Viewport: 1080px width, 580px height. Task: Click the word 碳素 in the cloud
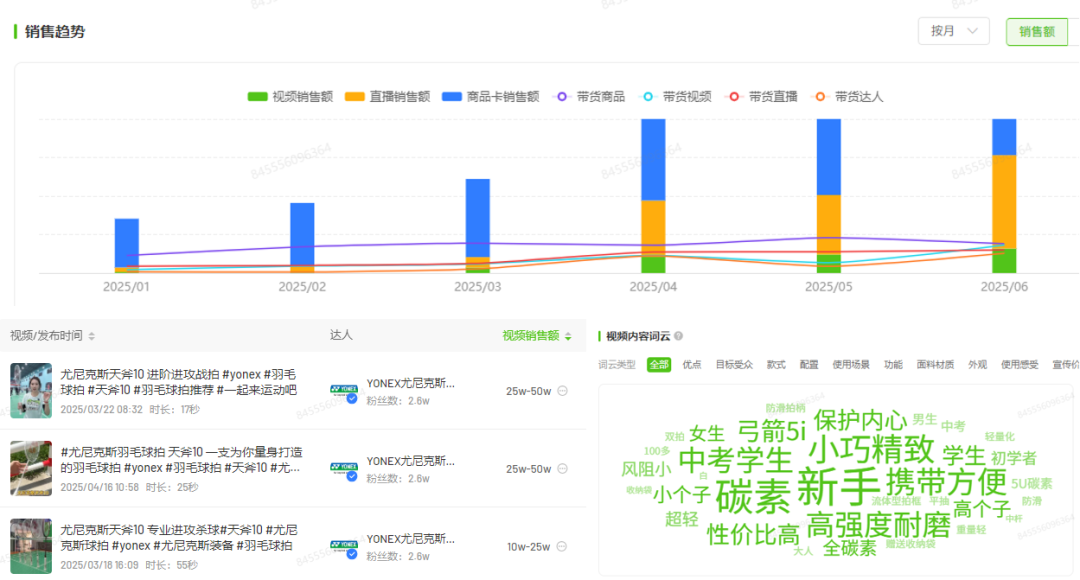754,496
